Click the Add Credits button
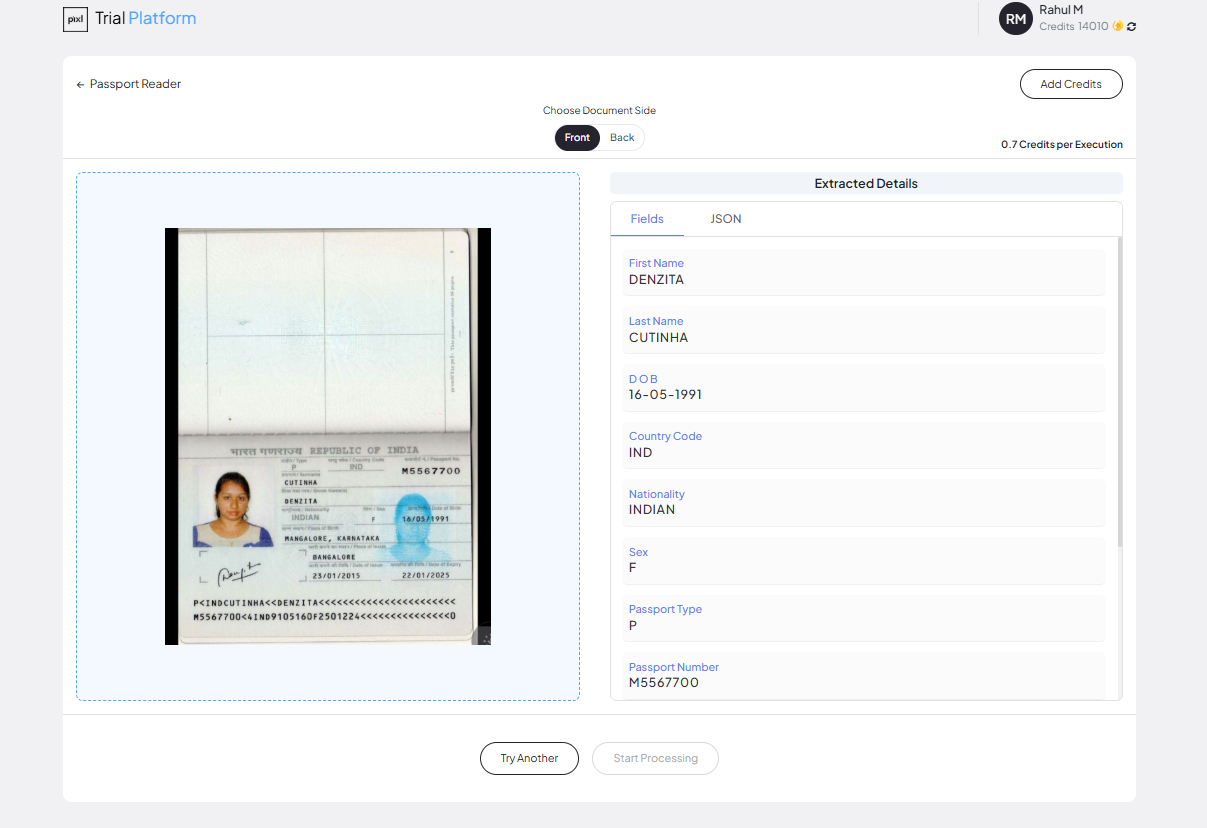This screenshot has width=1207, height=828. (1071, 84)
